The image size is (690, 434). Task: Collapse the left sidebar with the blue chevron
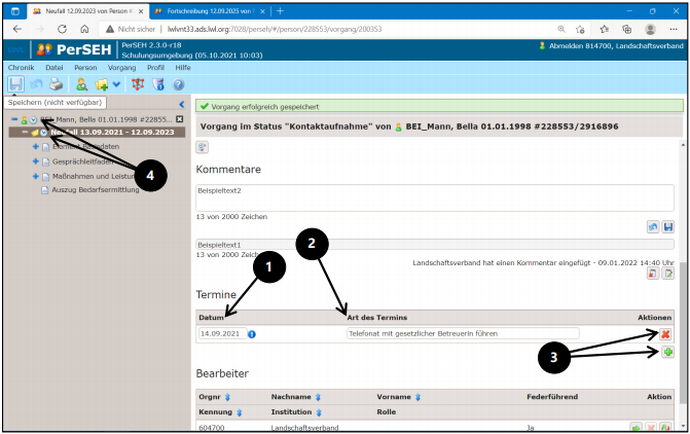click(182, 104)
